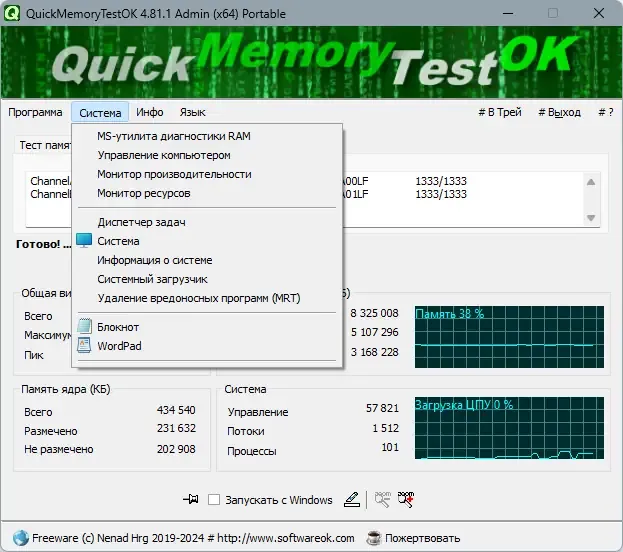The image size is (623, 552).
Task: Open Диспетчер задач
Action: click(x=207, y=222)
